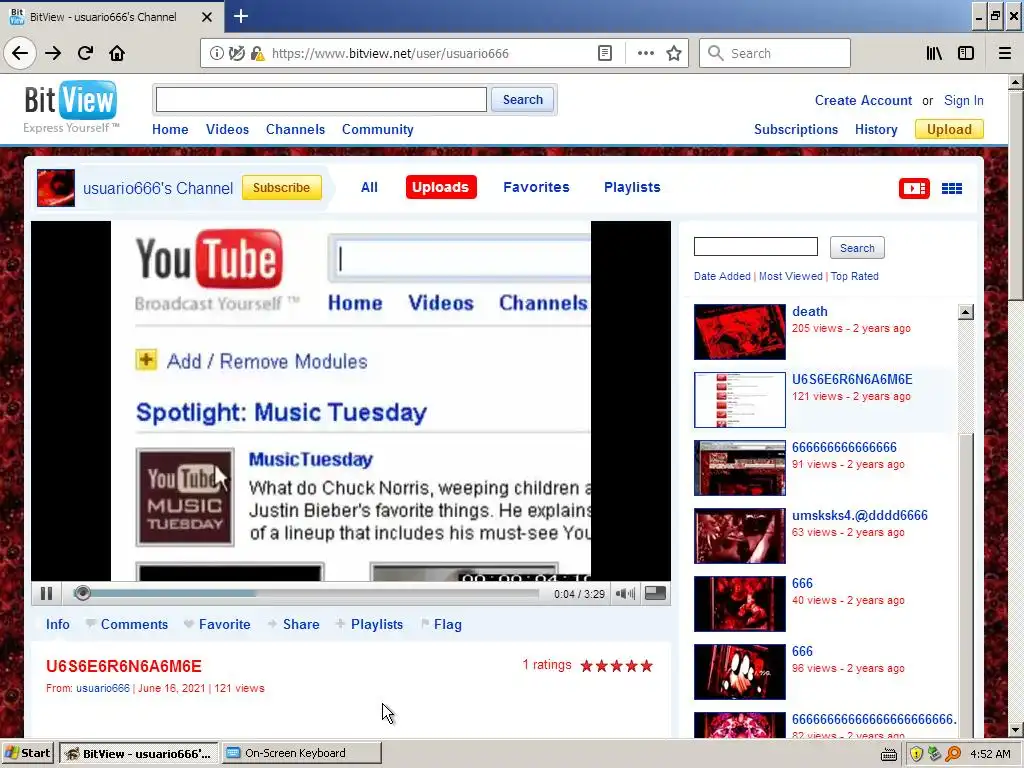Click the video progress seek bar
This screenshot has width=1024, height=768.
[307, 594]
